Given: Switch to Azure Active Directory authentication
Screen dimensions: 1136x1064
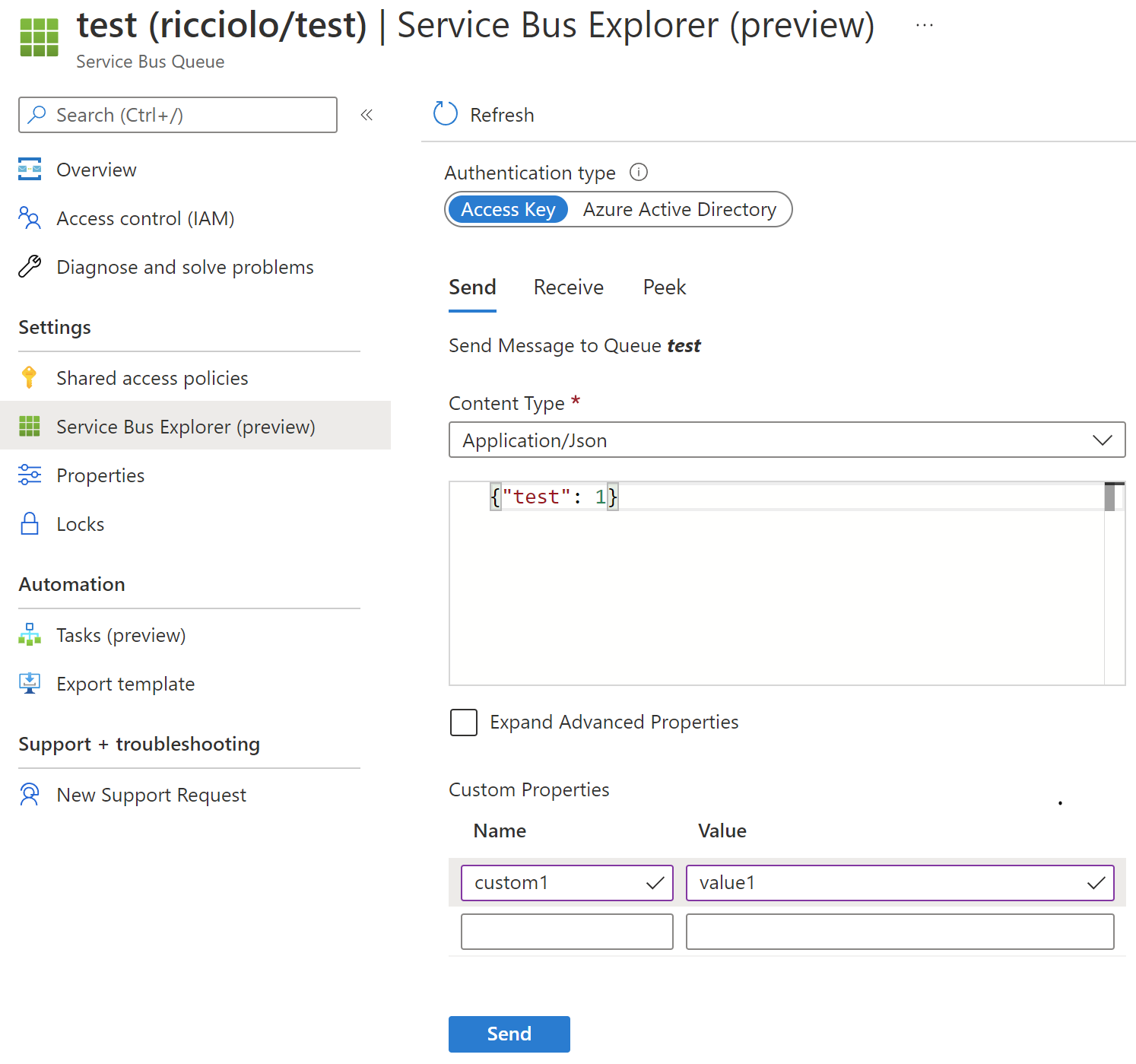Looking at the screenshot, I should tap(680, 209).
